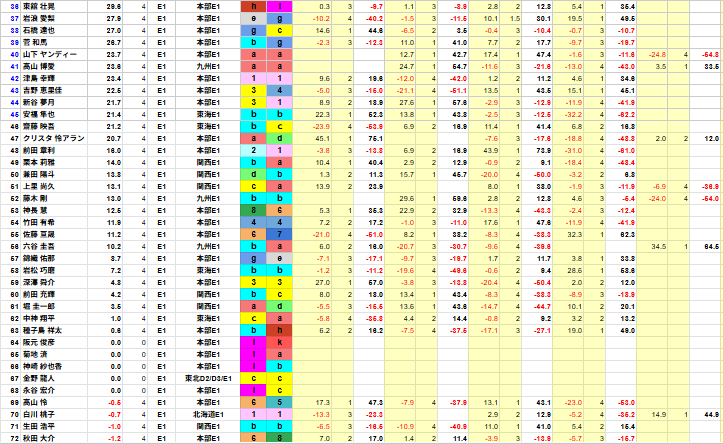The image size is (723, 444).
Task: Click the 東北D2/D3/E1 cell in row 67
Action: 208,379
